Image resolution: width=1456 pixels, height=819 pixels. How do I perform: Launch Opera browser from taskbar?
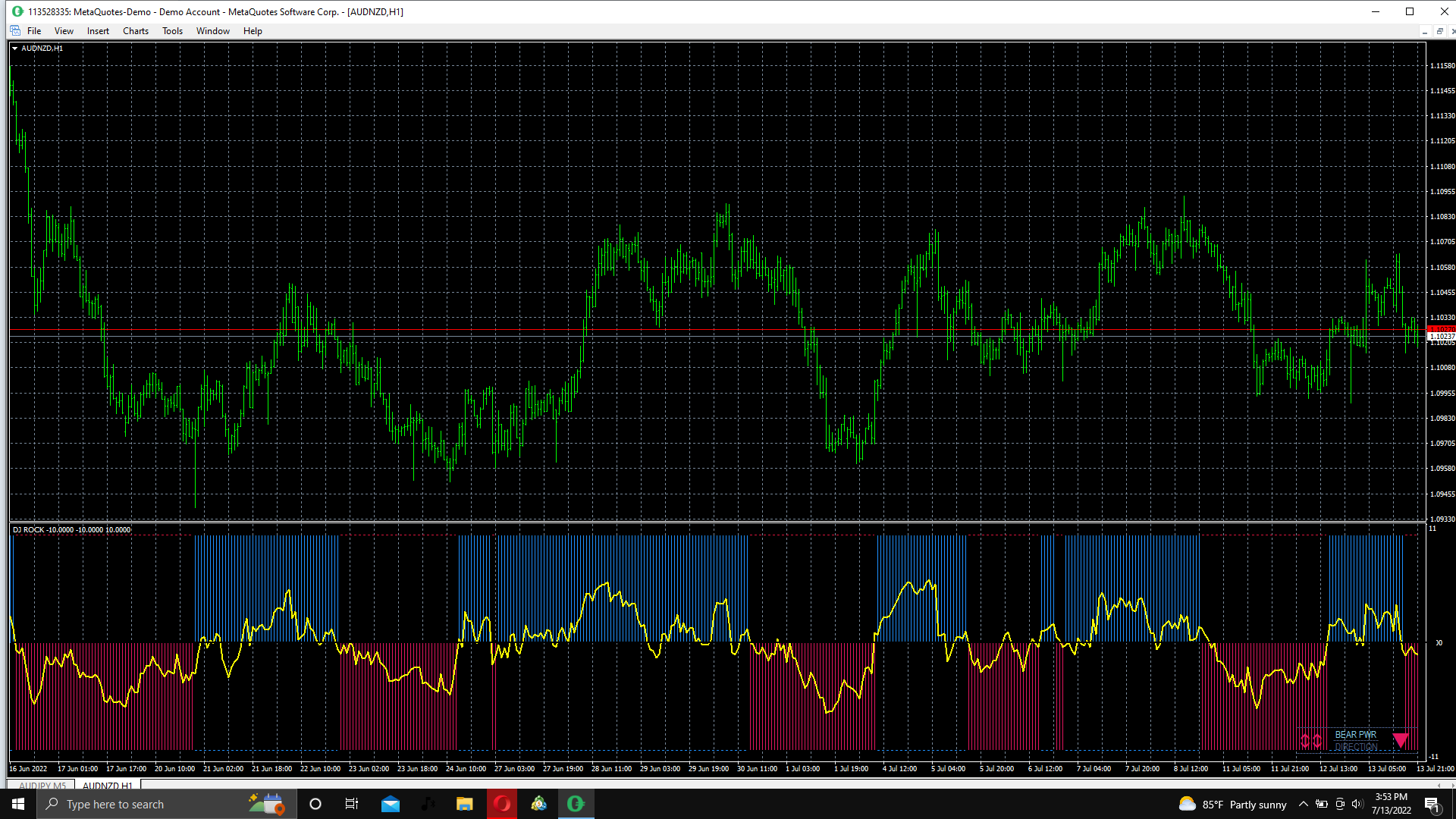pos(502,804)
